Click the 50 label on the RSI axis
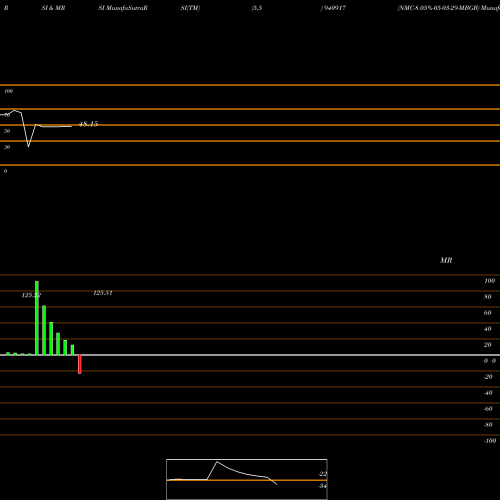The width and height of the screenshot is (500, 500). tap(7, 131)
